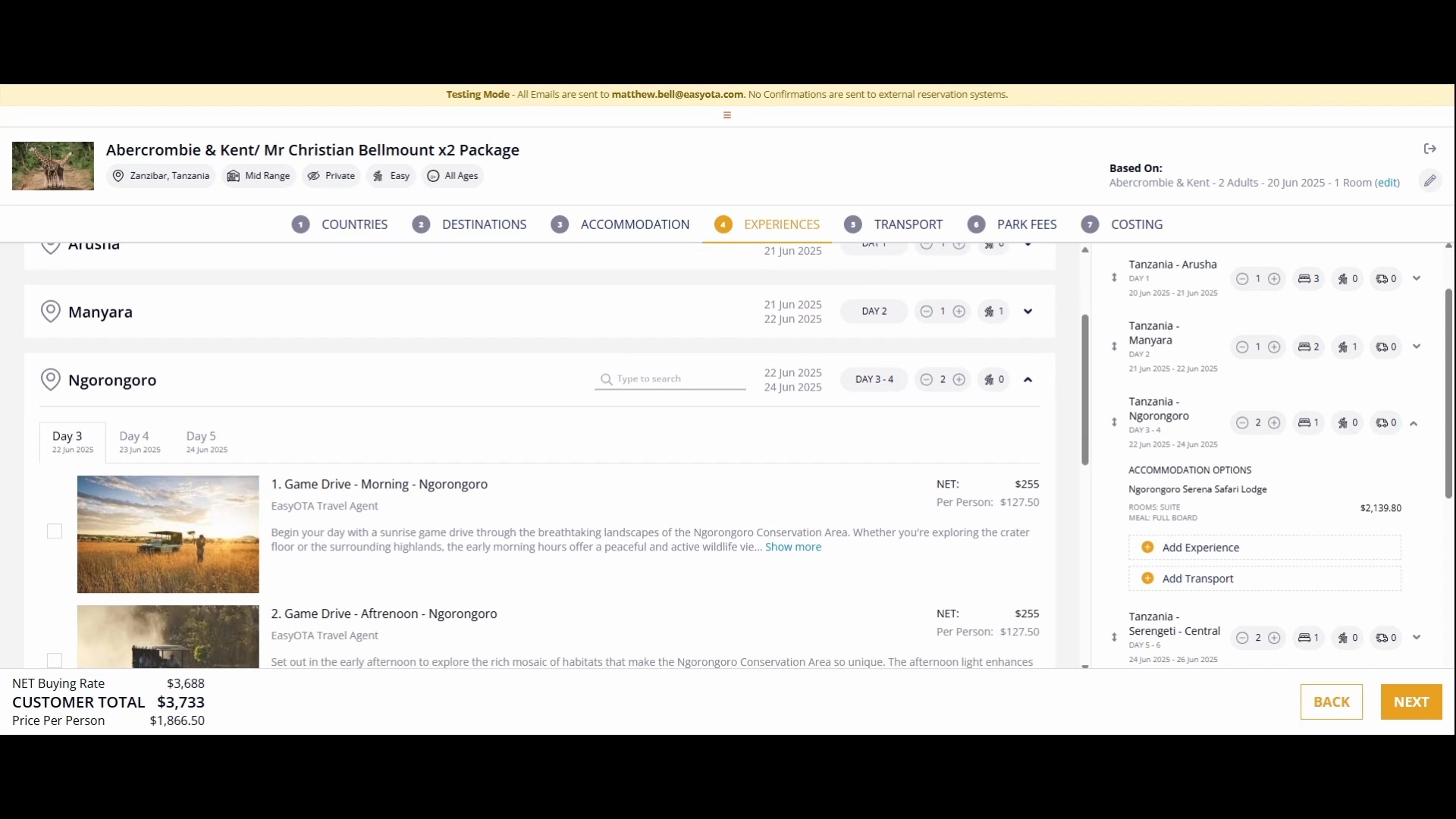
Task: Click the package giraffe thumbnail image
Action: click(53, 166)
